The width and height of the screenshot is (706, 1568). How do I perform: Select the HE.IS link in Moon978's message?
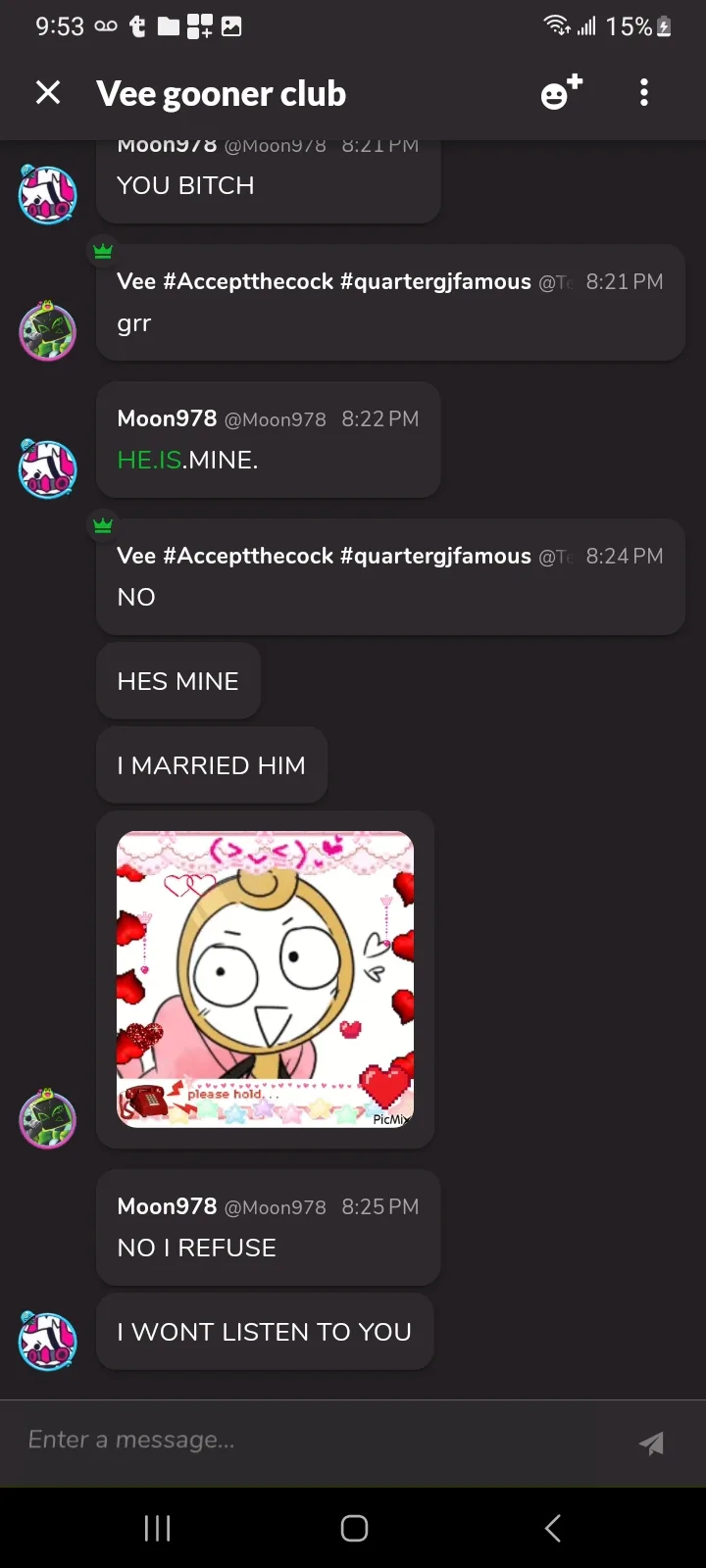tap(149, 460)
